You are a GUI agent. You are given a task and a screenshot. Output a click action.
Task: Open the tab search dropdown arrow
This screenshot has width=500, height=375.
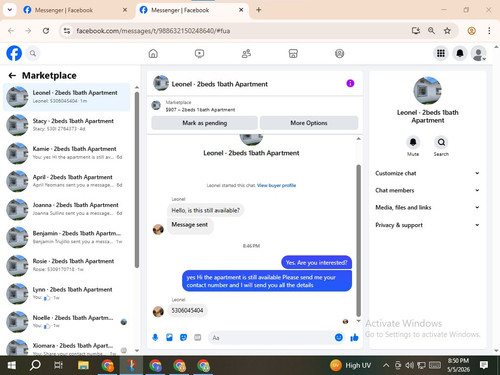point(10,10)
